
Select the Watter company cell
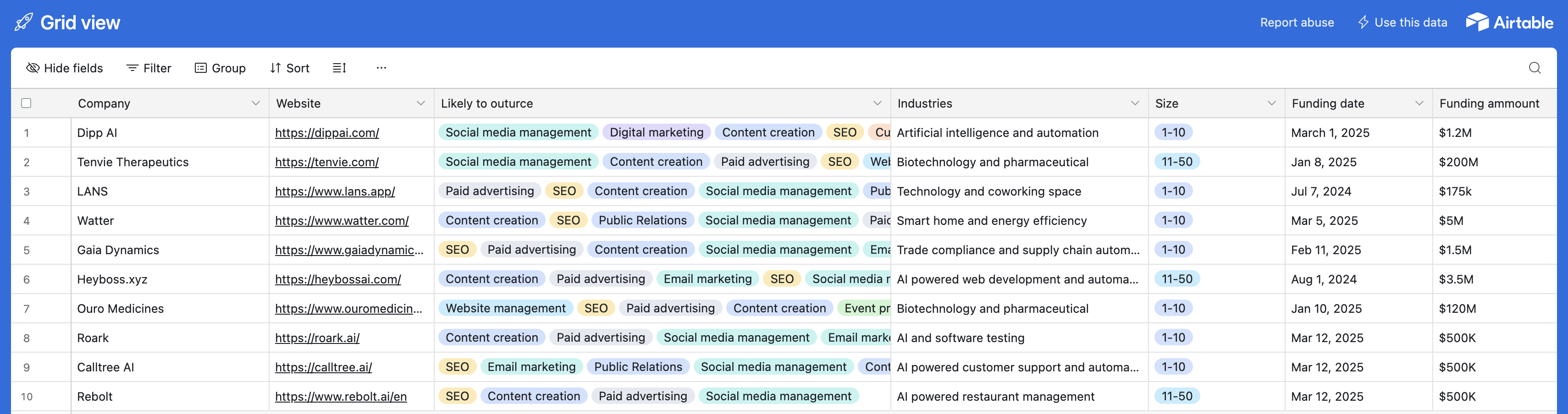(170, 221)
